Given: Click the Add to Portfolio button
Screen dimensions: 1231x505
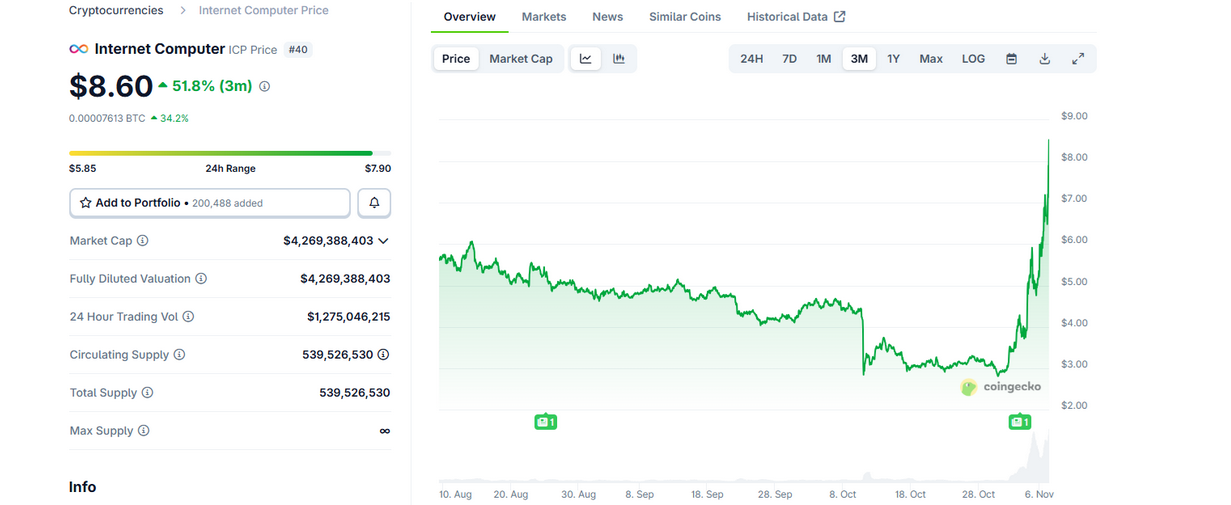Looking at the screenshot, I should point(210,203).
